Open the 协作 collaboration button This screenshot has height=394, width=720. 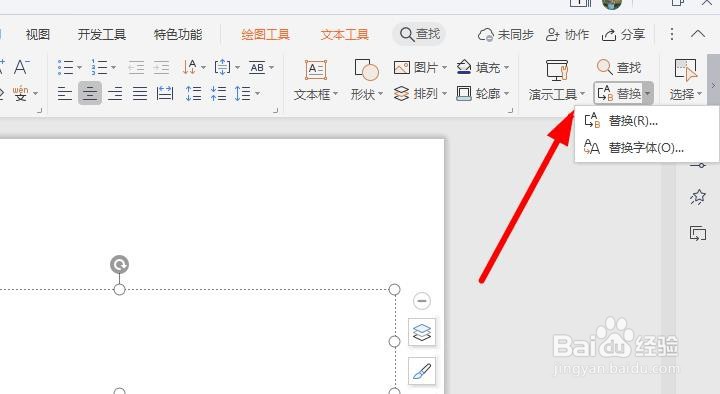click(568, 34)
